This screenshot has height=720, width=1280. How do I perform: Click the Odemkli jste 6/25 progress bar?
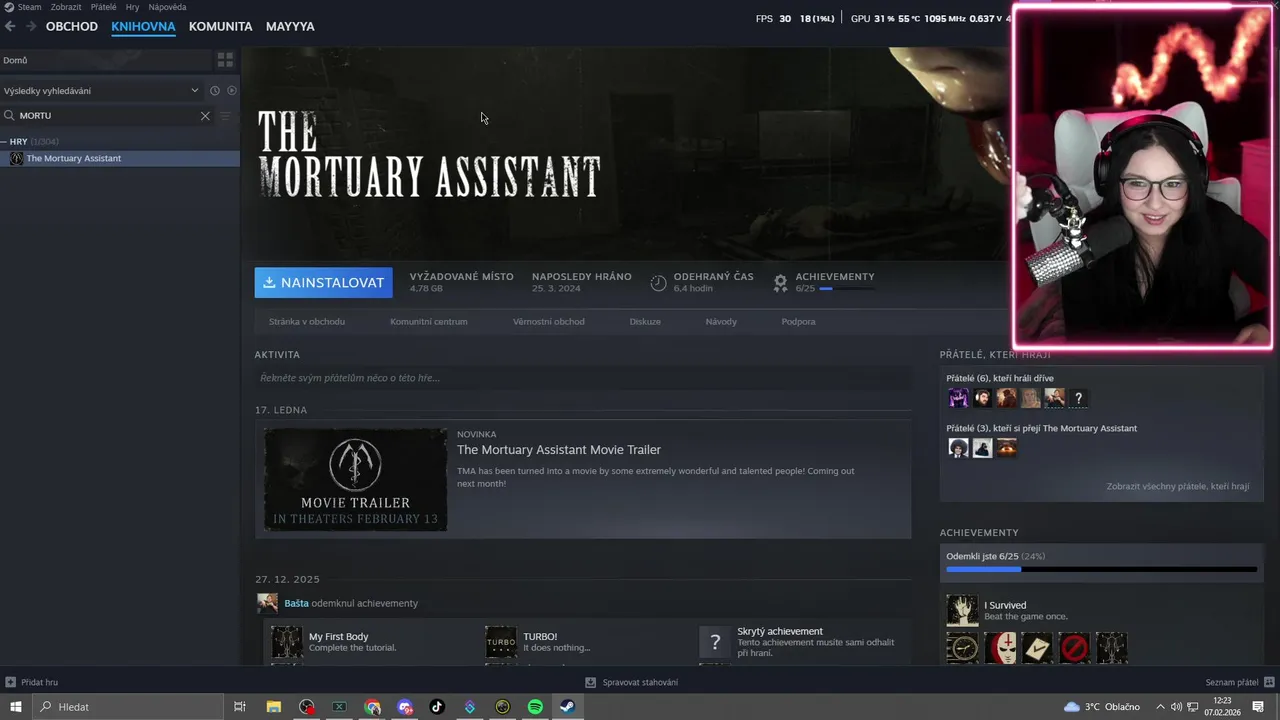click(1101, 569)
